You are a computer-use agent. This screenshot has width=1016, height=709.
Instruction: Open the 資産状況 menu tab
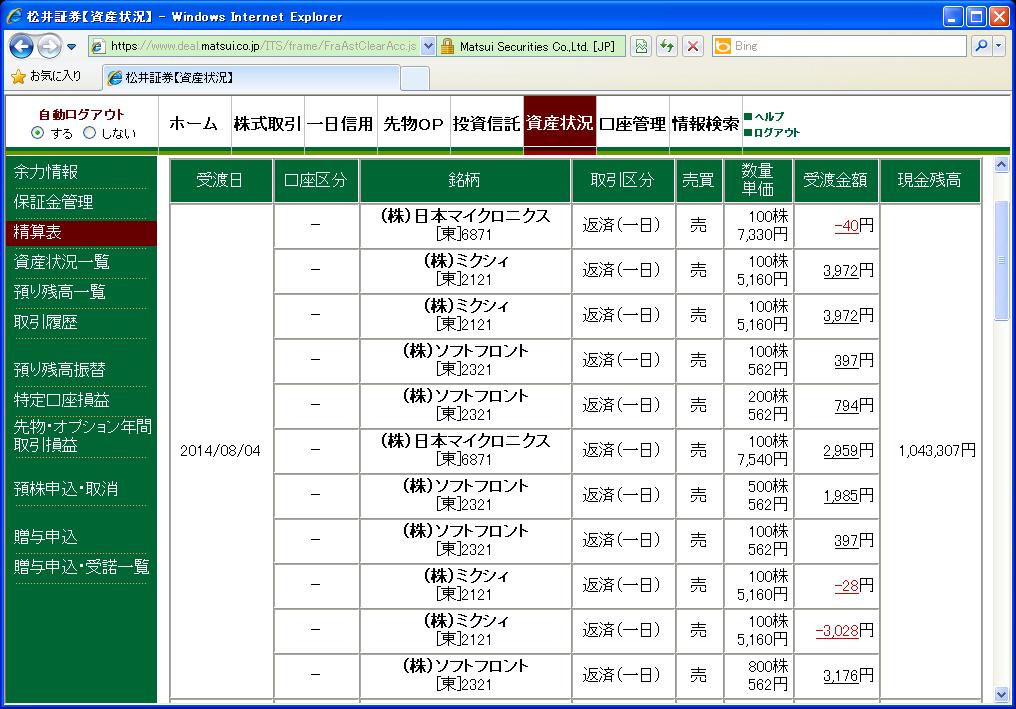560,123
